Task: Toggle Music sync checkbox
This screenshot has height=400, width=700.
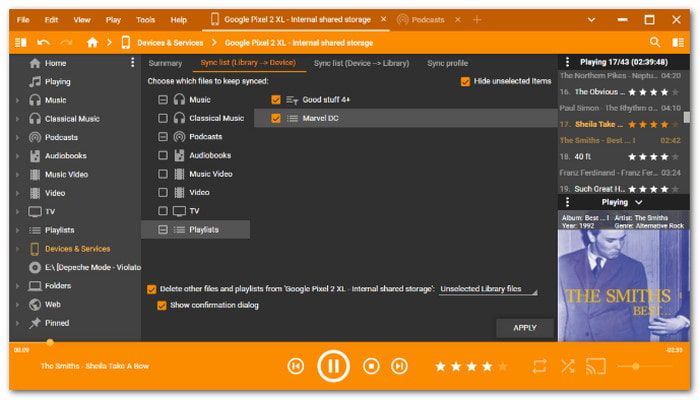Action: (x=163, y=100)
